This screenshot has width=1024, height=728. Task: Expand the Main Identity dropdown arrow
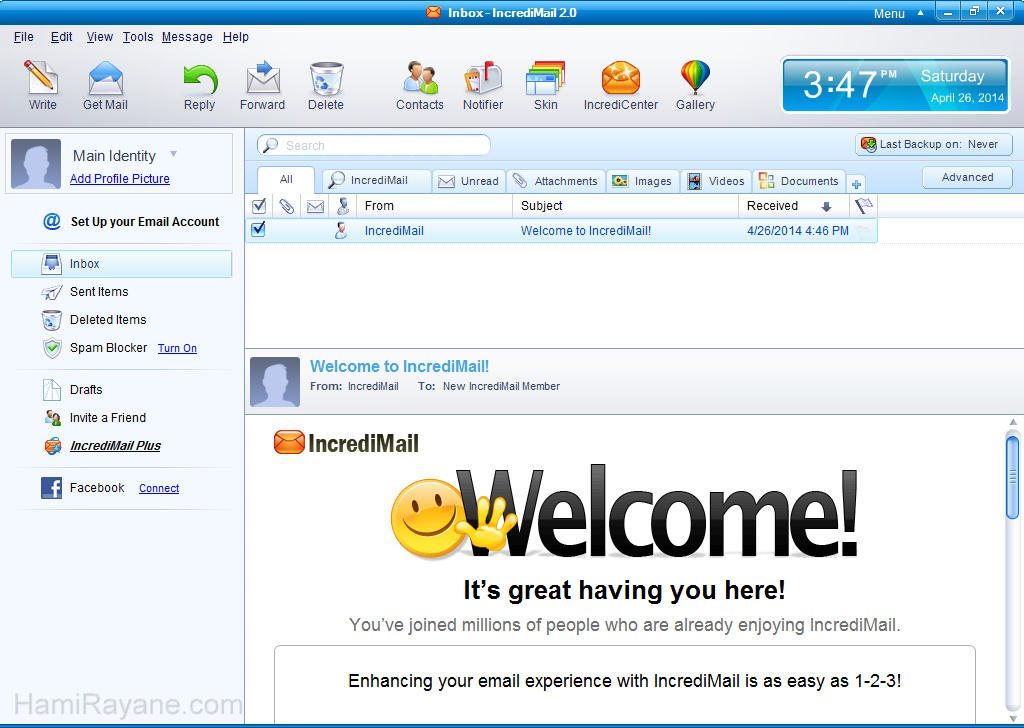[x=174, y=154]
